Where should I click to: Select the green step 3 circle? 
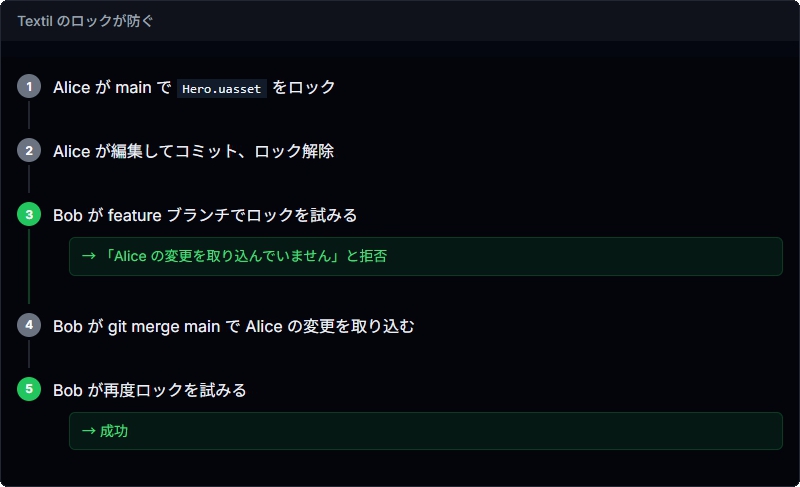[x=29, y=215]
